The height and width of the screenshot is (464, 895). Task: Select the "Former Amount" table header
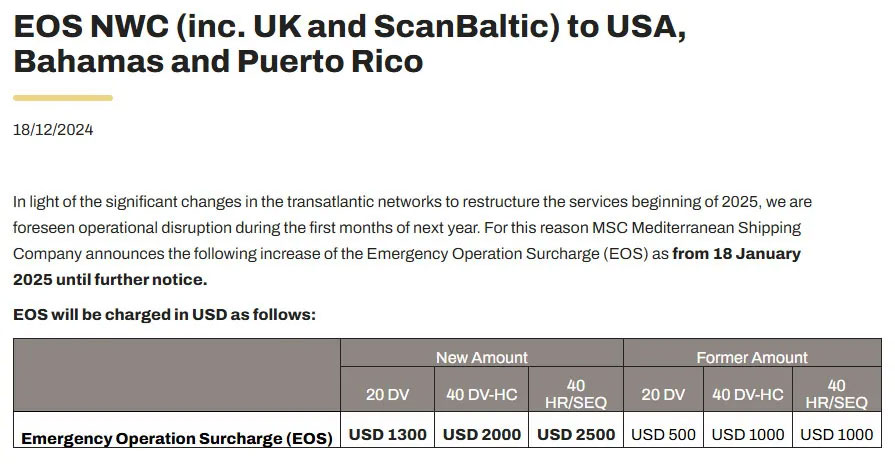click(752, 357)
